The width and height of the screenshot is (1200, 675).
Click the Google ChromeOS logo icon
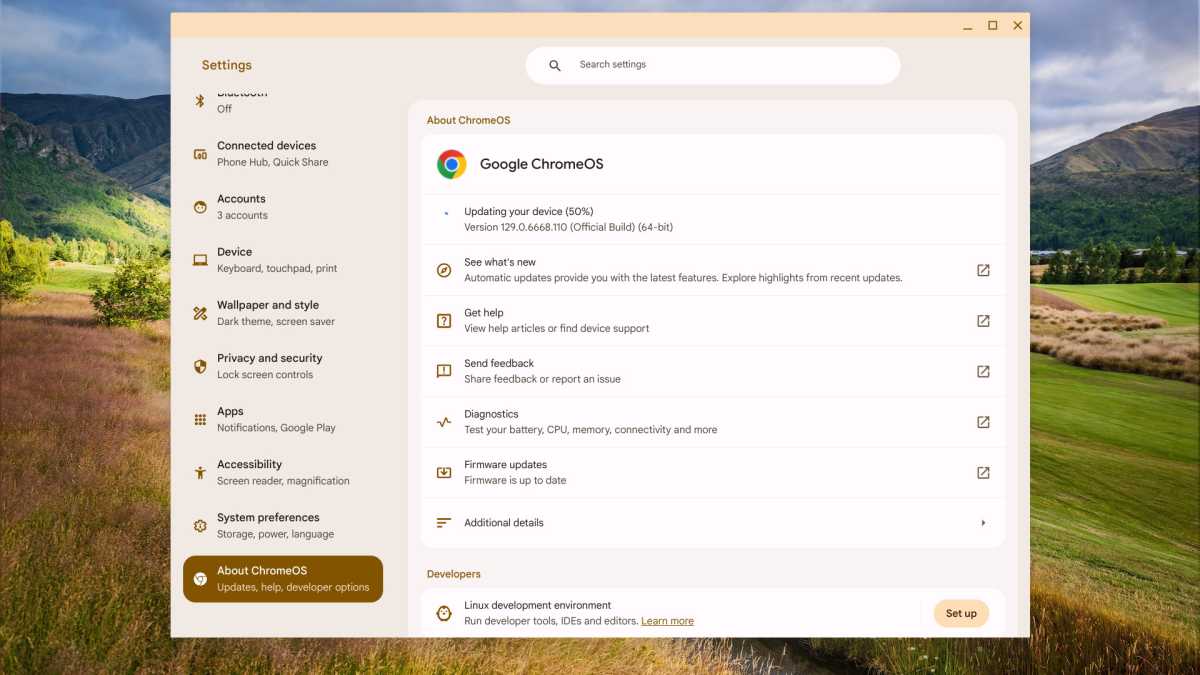pos(449,163)
